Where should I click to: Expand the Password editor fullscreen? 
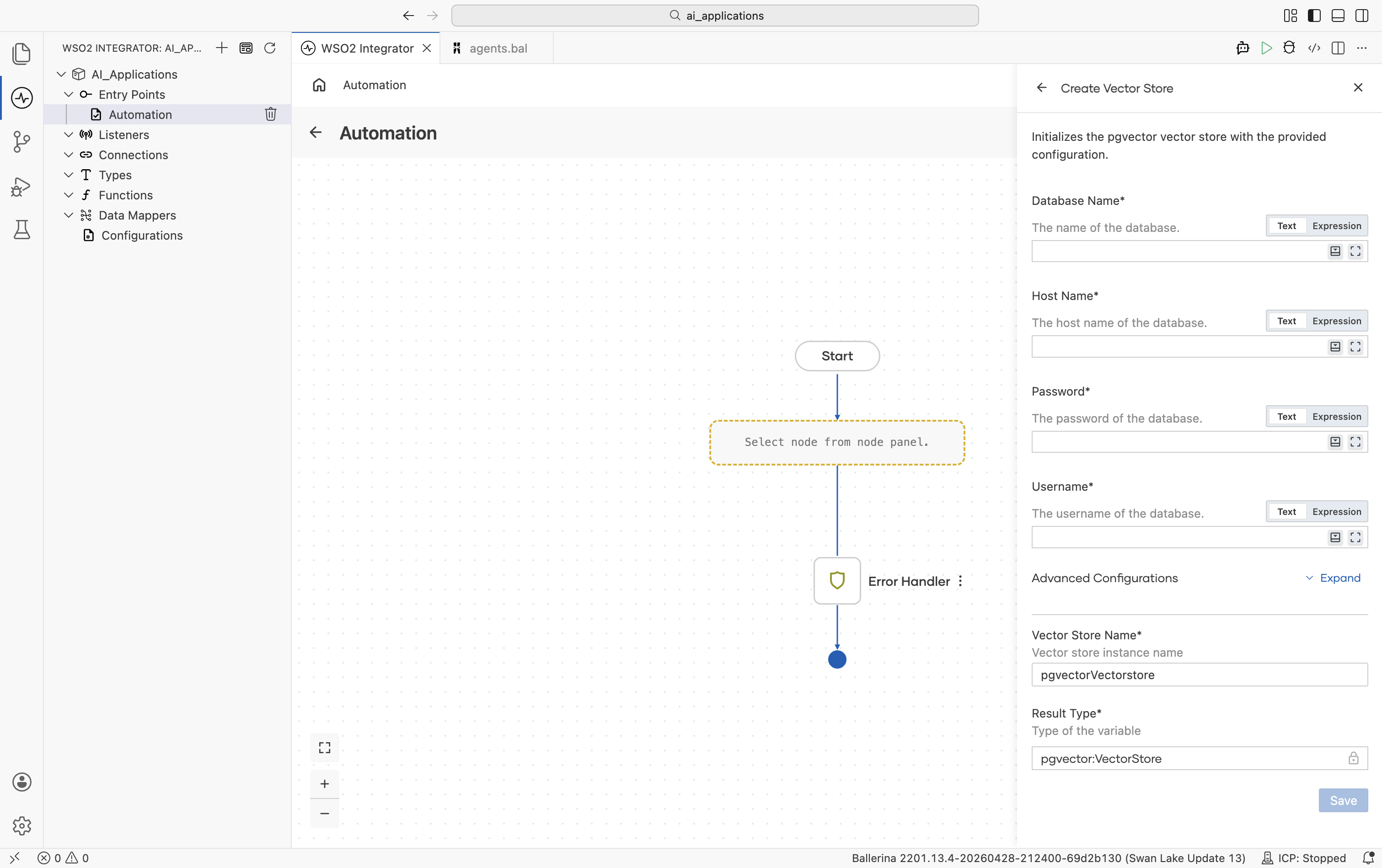(1355, 442)
